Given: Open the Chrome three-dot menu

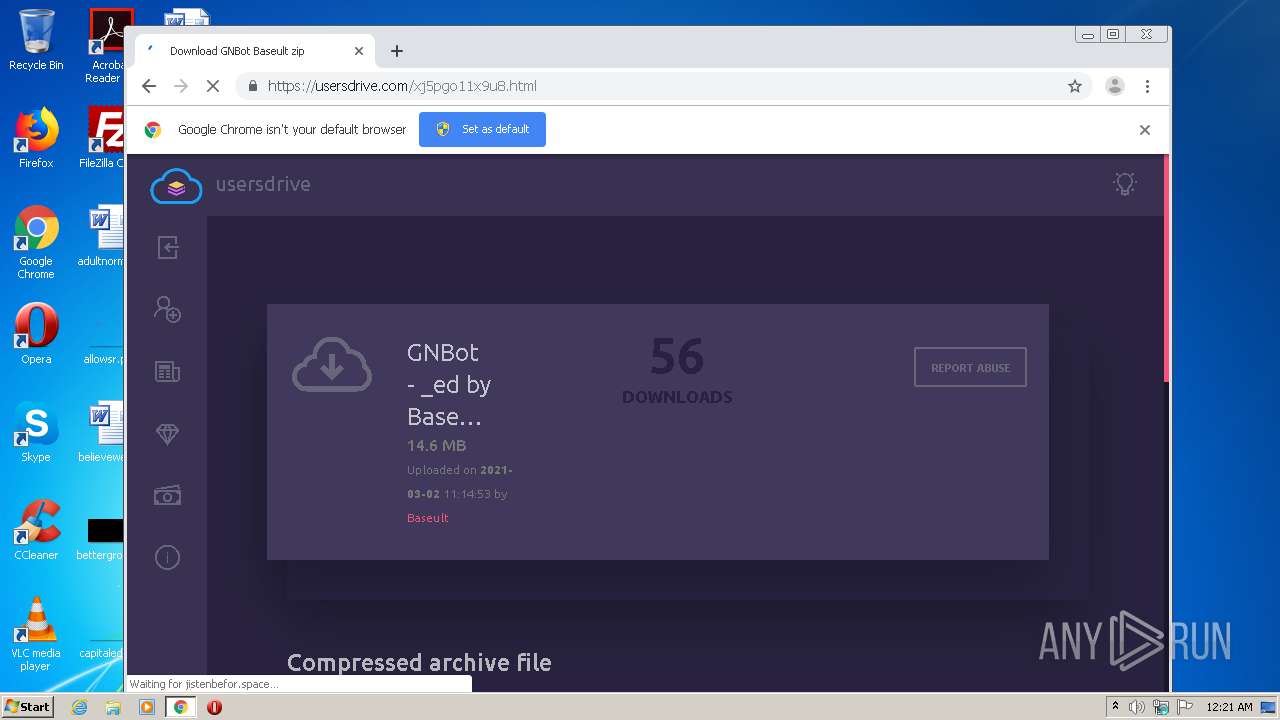Looking at the screenshot, I should tap(1148, 86).
